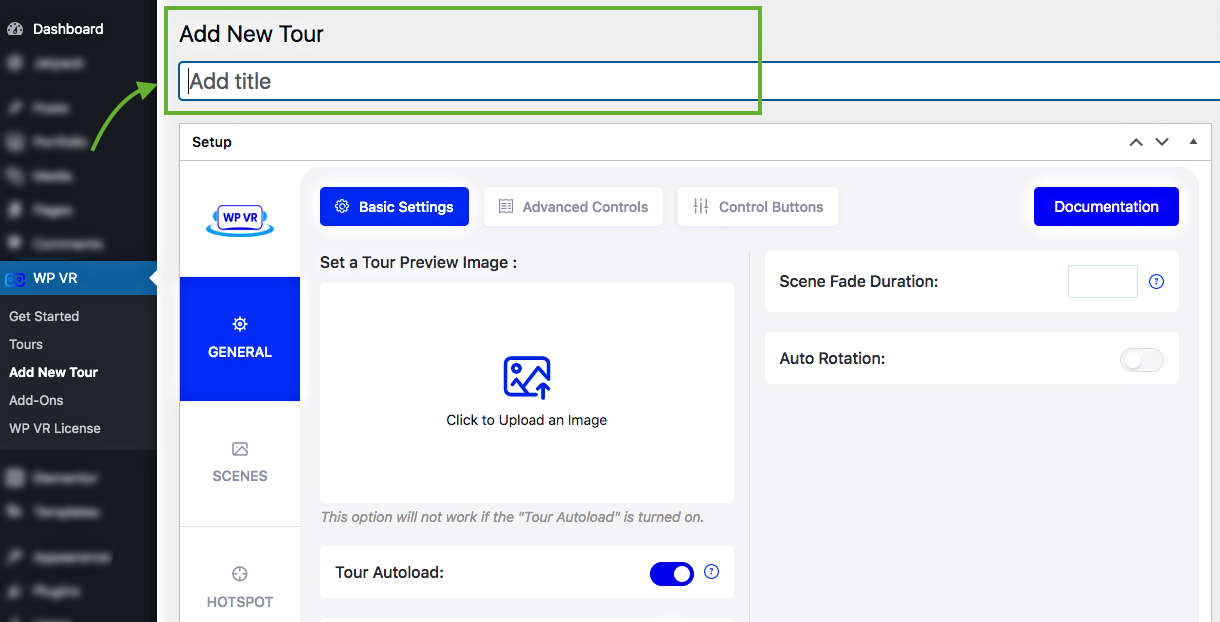Screen dimensions: 1220x622
Task: Click the Scene Fade Duration label text
Action: tap(858, 282)
